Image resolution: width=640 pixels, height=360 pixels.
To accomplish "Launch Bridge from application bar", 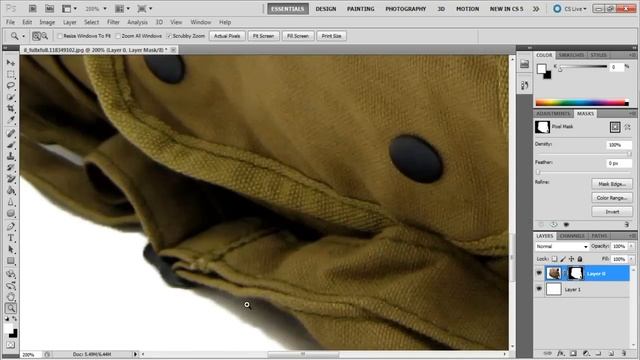I will [x=33, y=9].
